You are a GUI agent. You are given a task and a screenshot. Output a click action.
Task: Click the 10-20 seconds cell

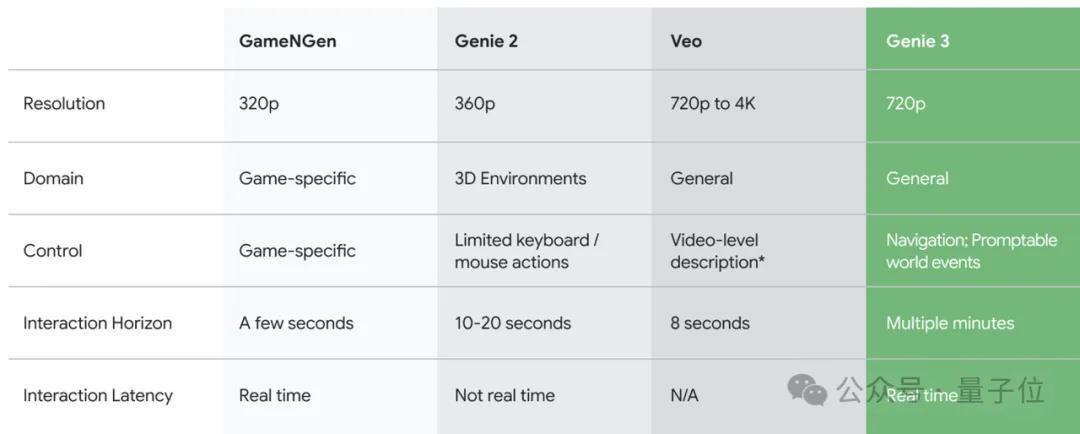(x=512, y=323)
